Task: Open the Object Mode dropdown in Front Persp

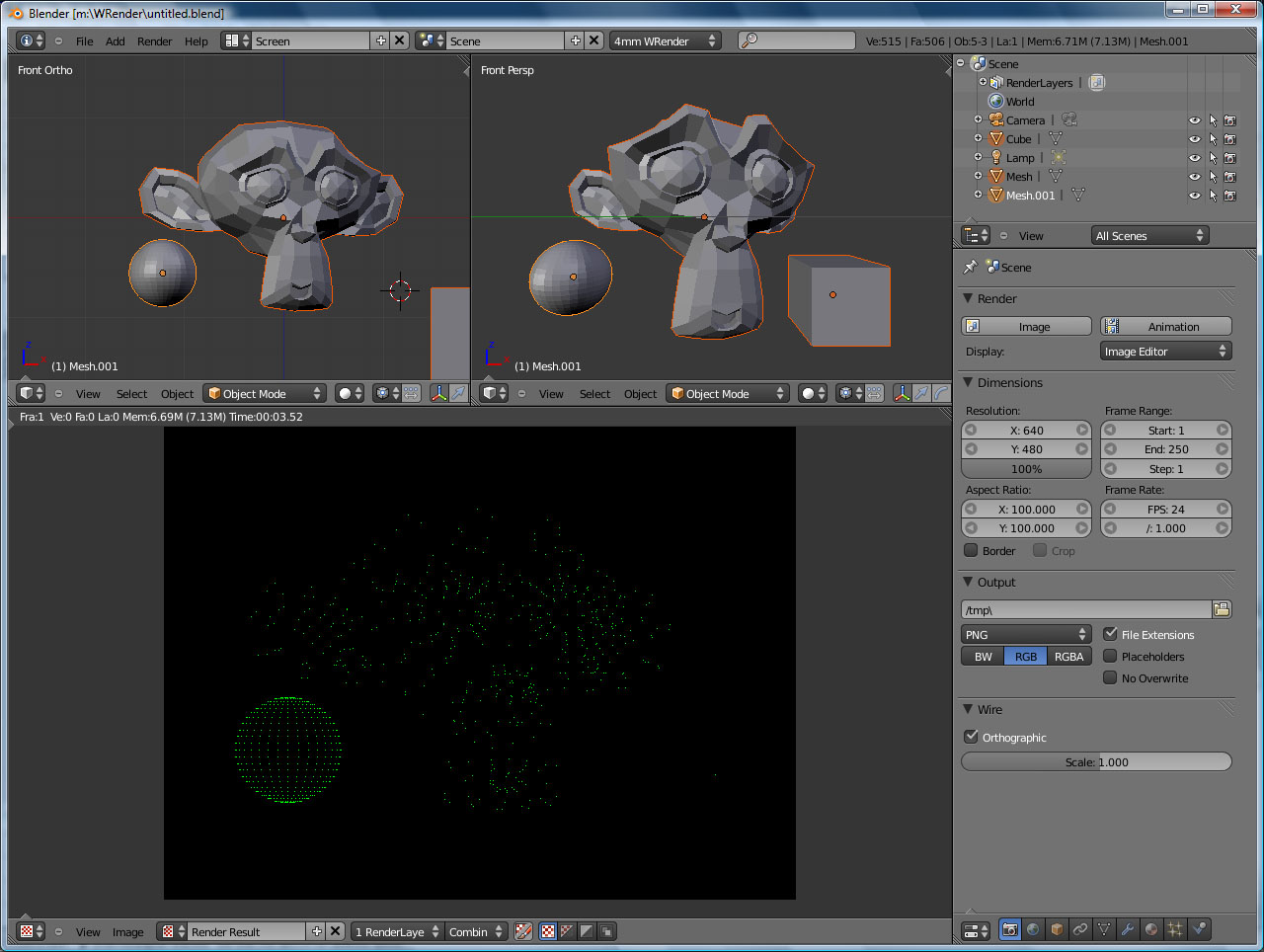Action: pos(727,393)
